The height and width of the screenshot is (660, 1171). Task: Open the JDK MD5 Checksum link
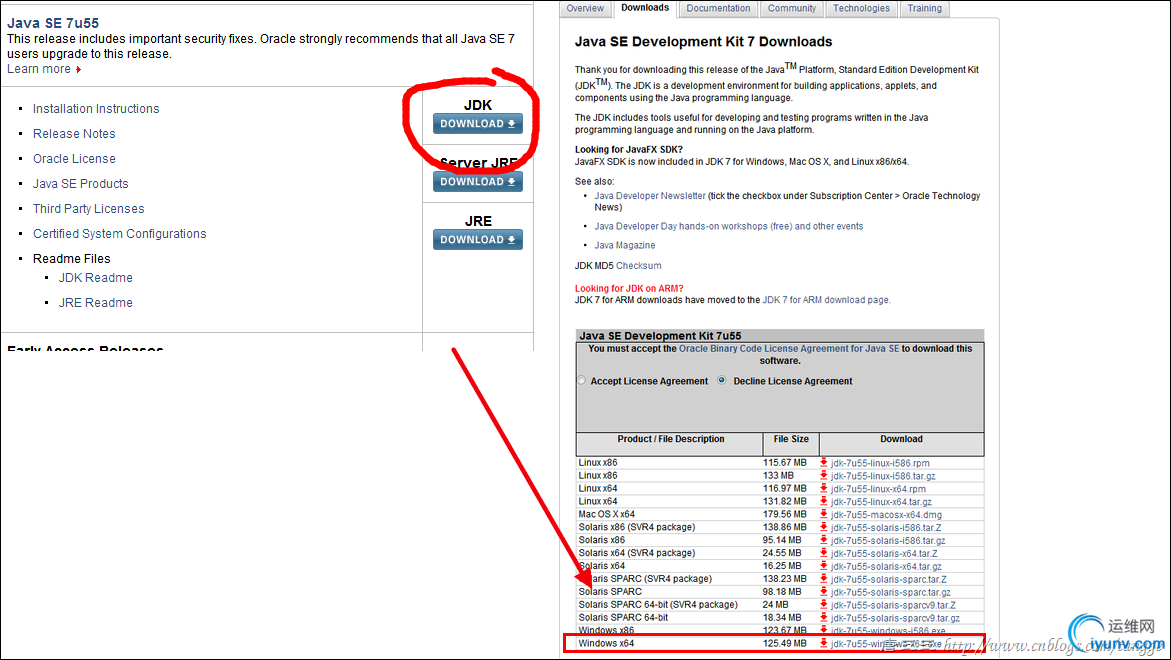tap(639, 266)
